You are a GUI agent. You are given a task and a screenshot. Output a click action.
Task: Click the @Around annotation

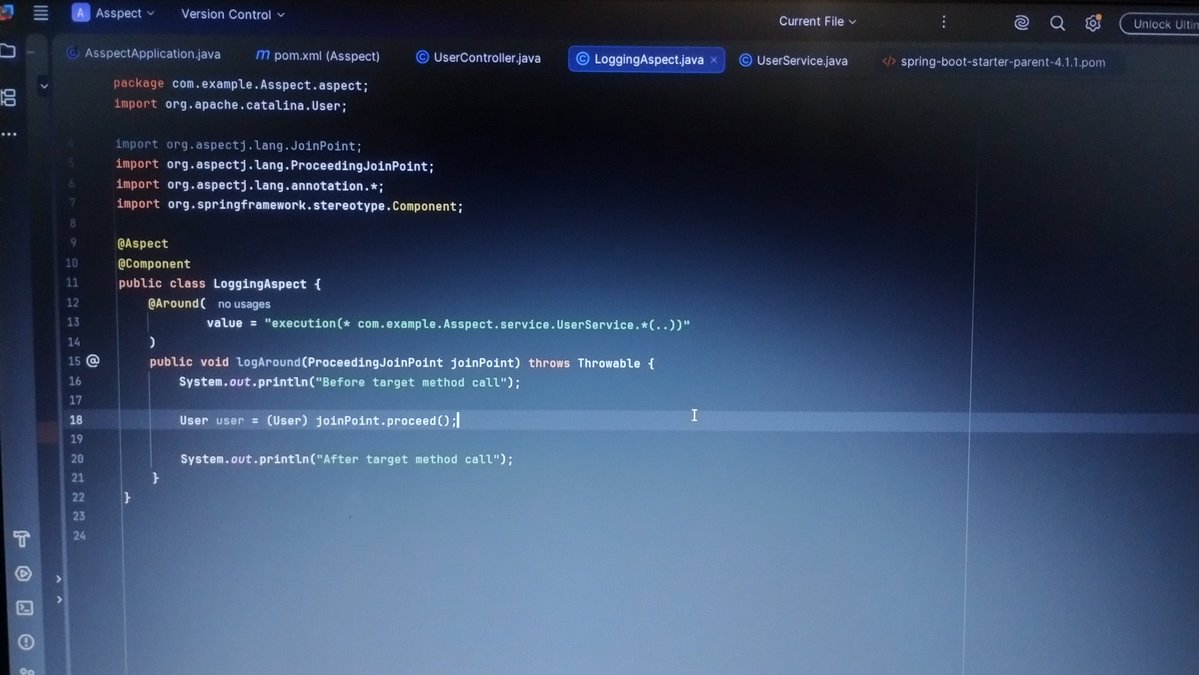coord(174,303)
